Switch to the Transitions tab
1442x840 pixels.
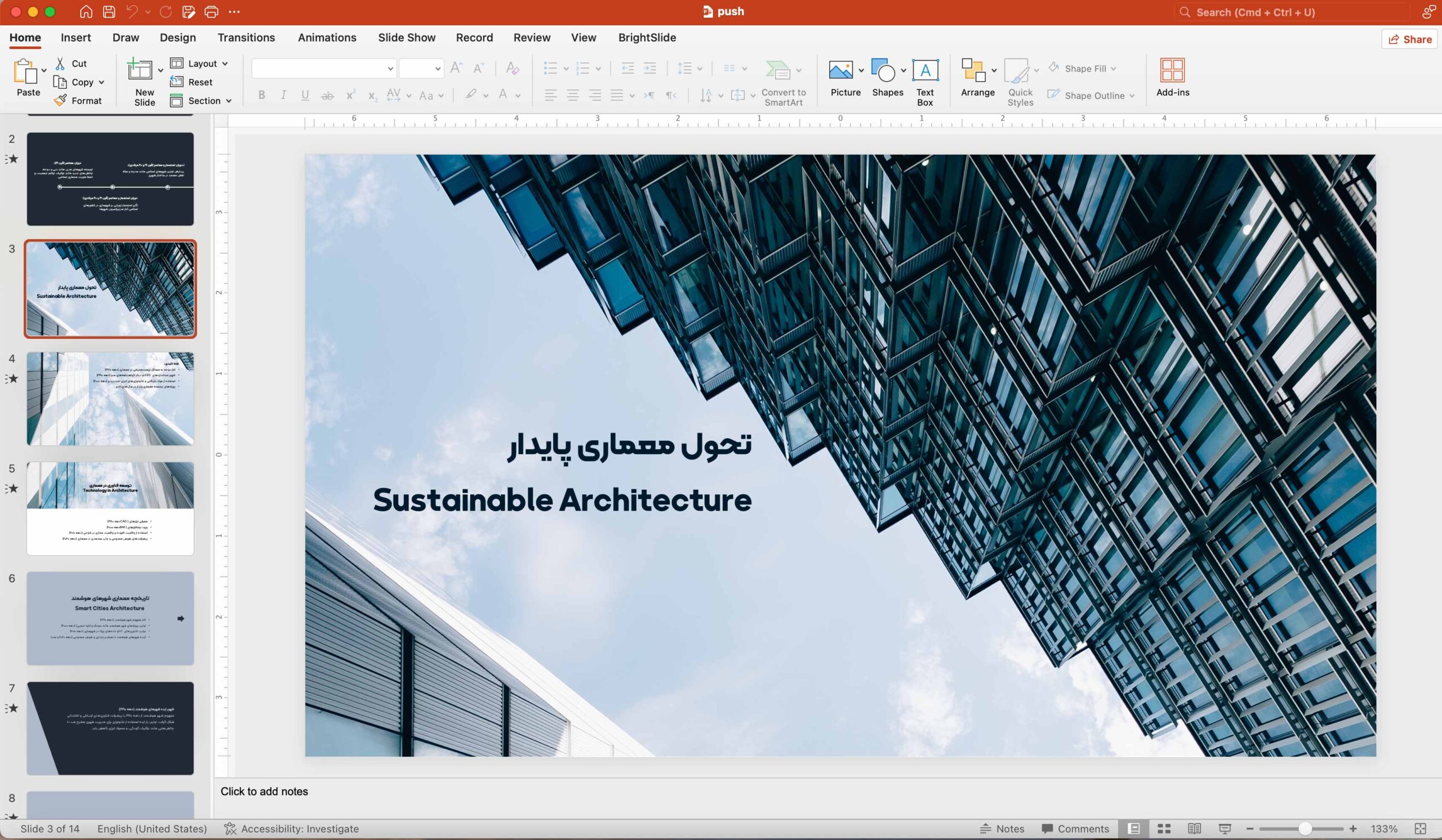click(246, 37)
